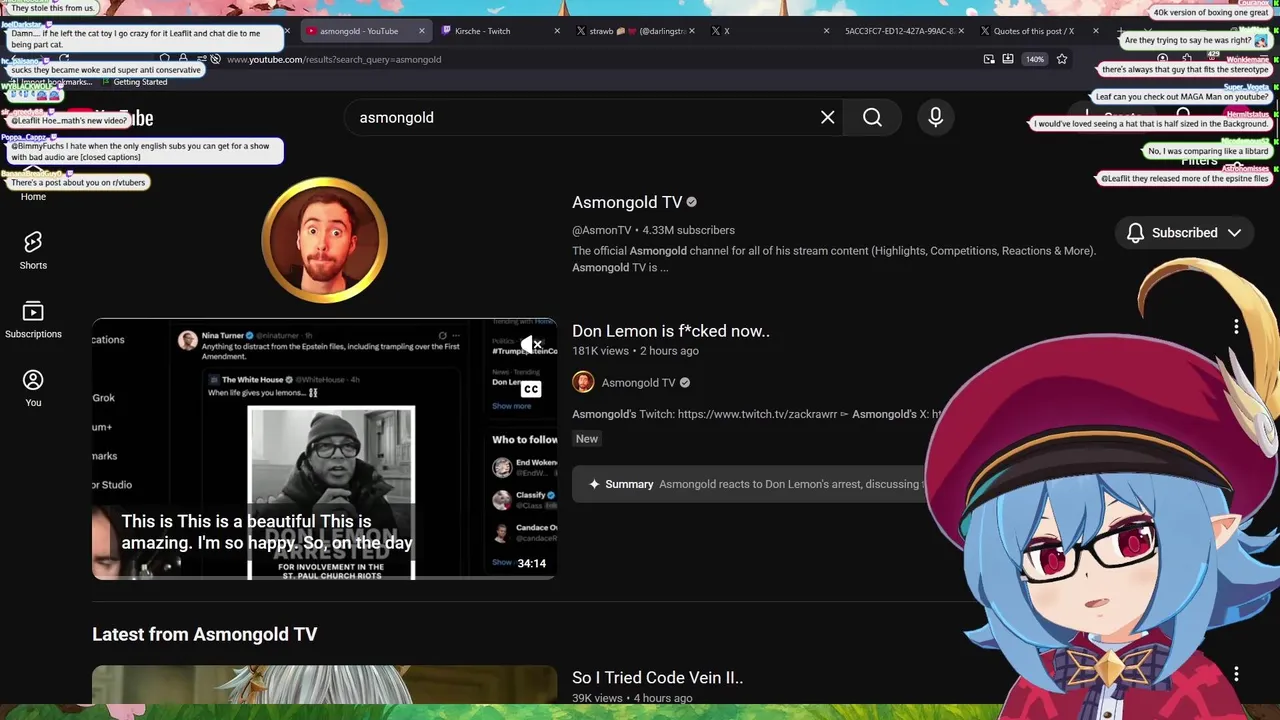The height and width of the screenshot is (720, 1280).
Task: Open a new browser tab
Action: (1120, 31)
